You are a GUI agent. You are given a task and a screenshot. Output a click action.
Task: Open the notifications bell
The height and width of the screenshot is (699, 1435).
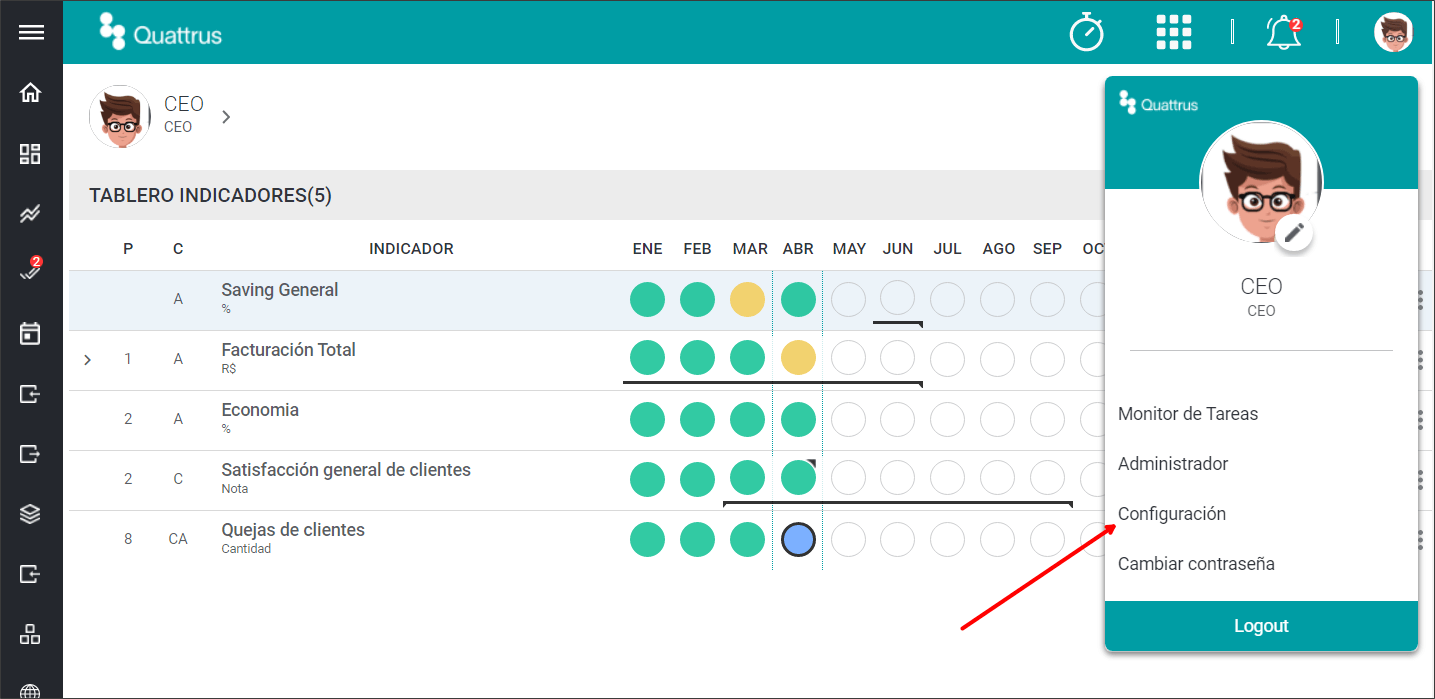click(x=1284, y=32)
